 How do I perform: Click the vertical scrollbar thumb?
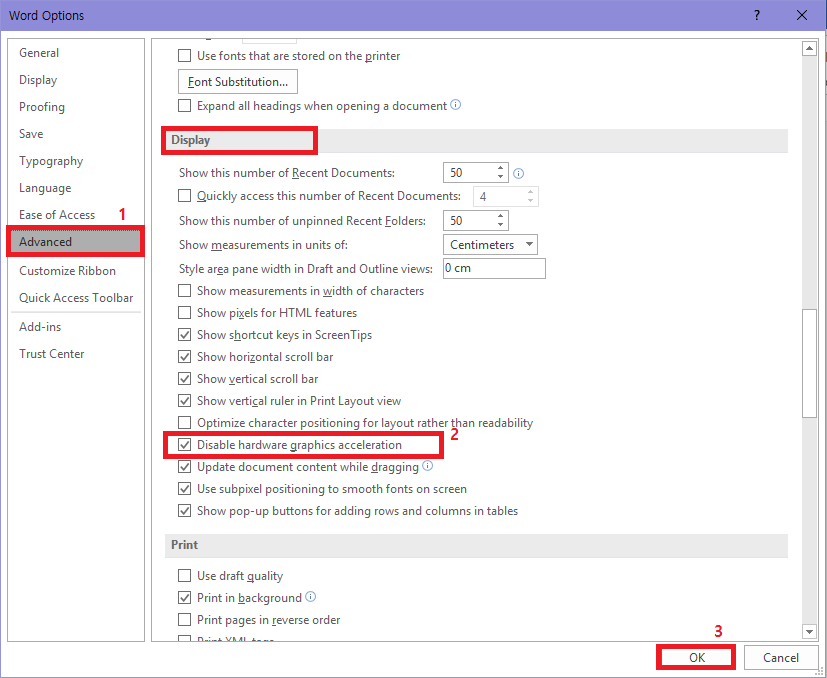click(x=809, y=363)
